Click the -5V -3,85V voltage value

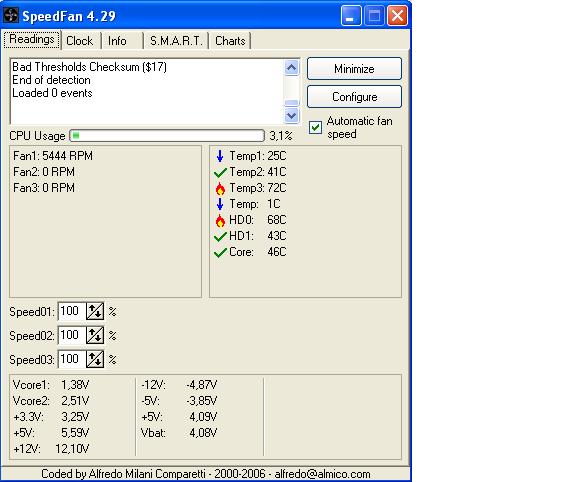202,401
